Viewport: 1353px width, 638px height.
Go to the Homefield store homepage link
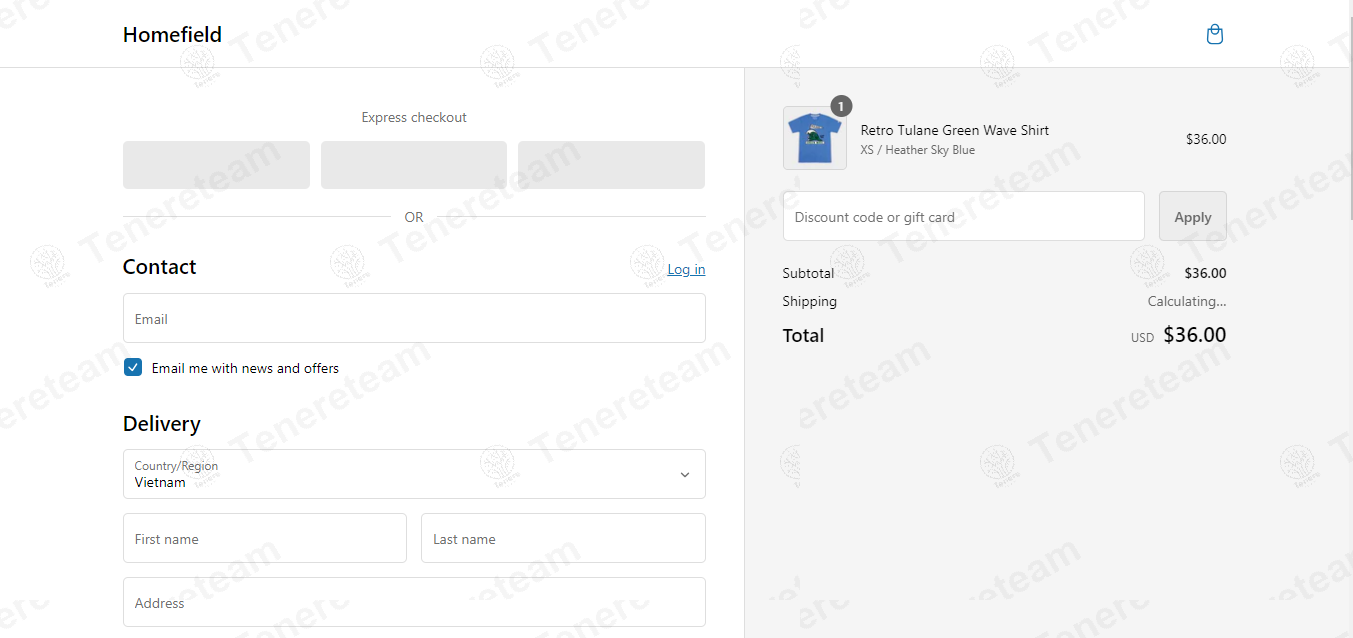point(172,34)
